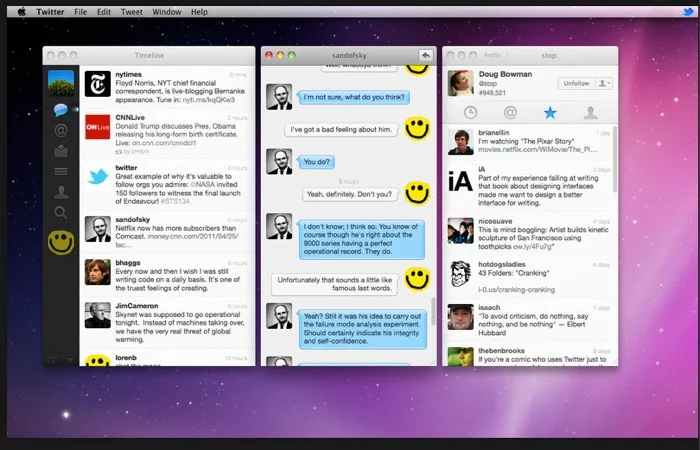The image size is (700, 450).
Task: Open the lists icon in sidebar
Action: (61, 171)
